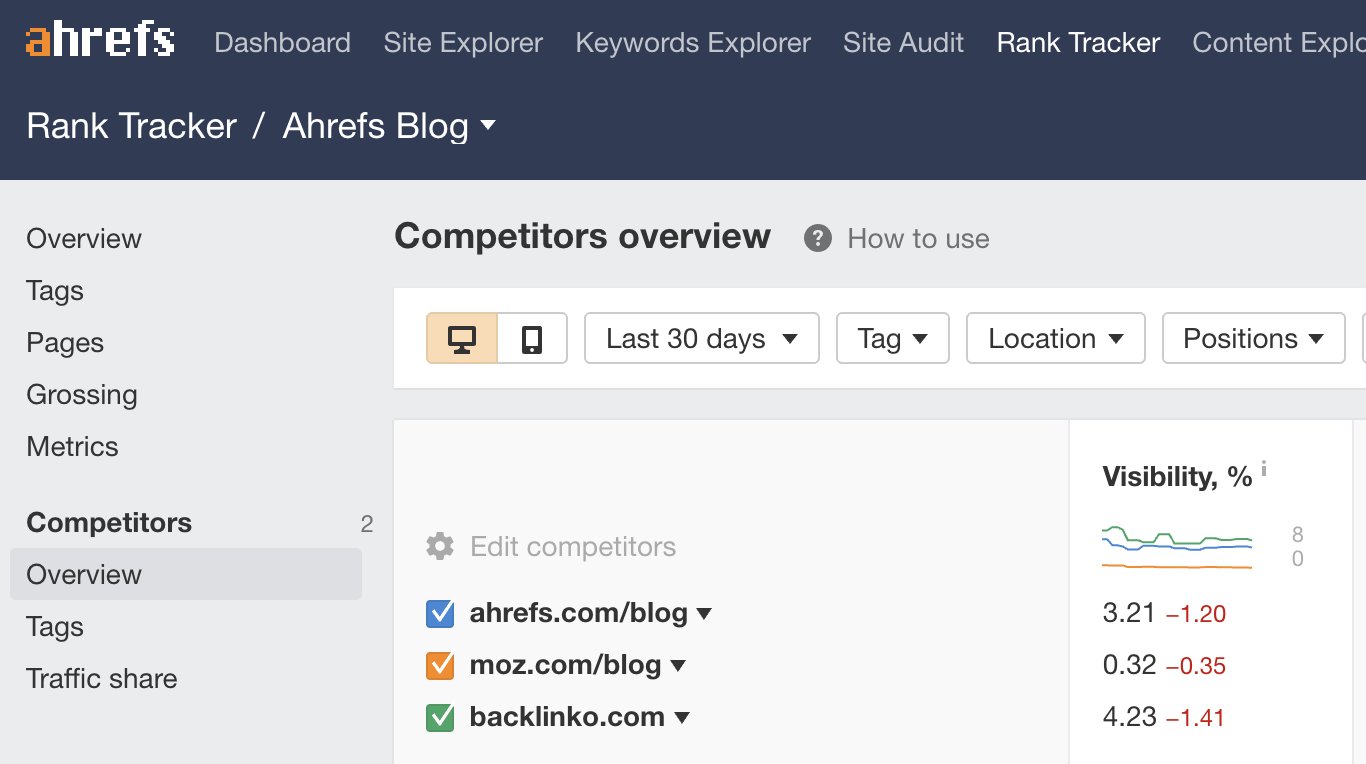
Task: Click the Ahrefs logo
Action: click(100, 41)
